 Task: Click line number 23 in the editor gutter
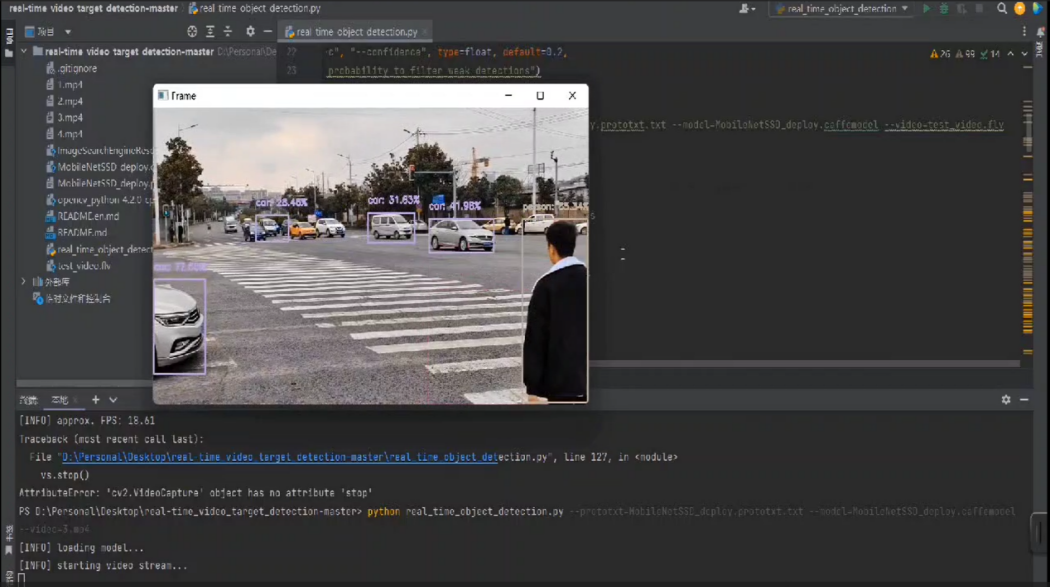[x=291, y=70]
